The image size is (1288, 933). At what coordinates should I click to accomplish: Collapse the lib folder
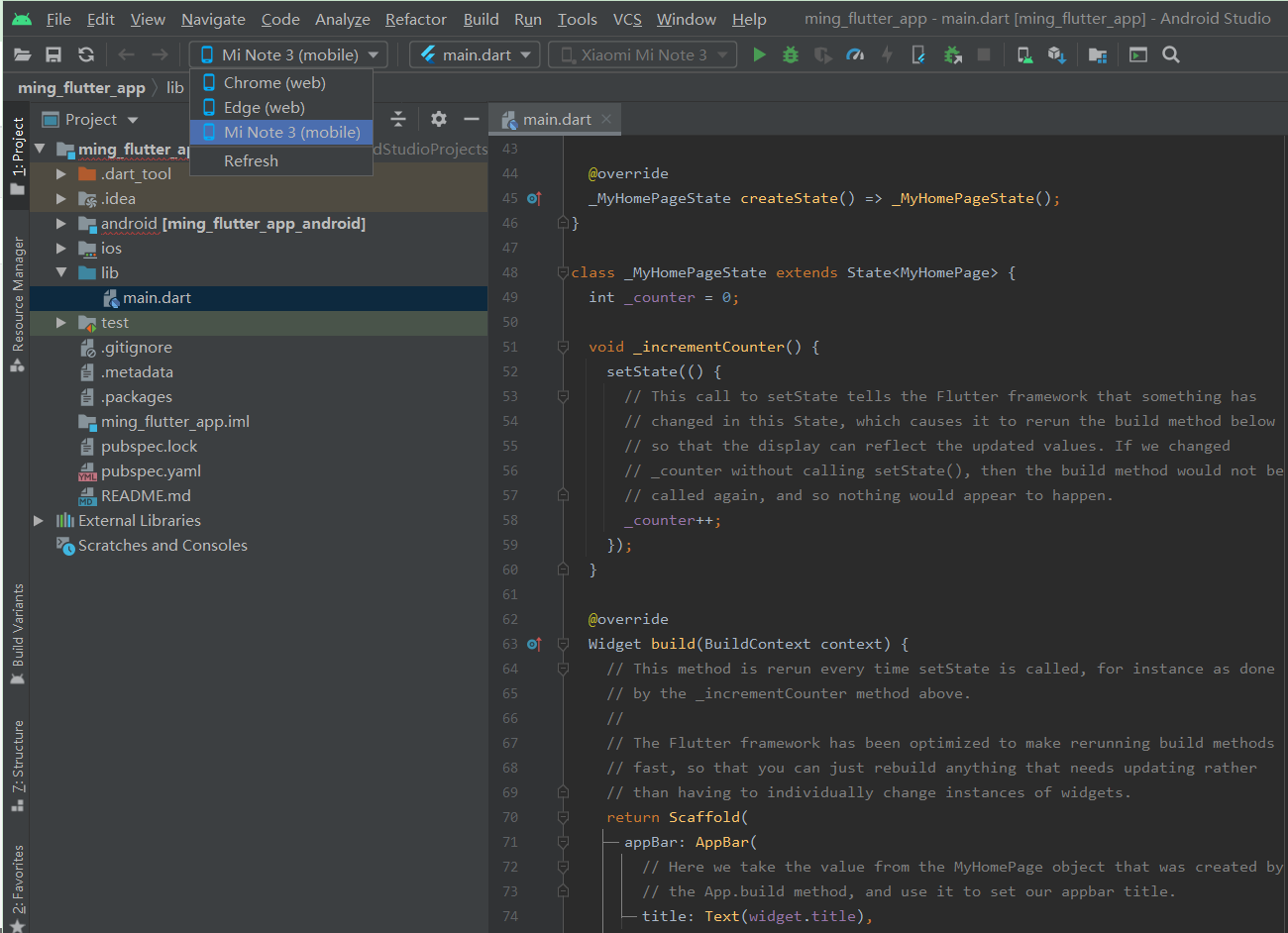[x=61, y=272]
